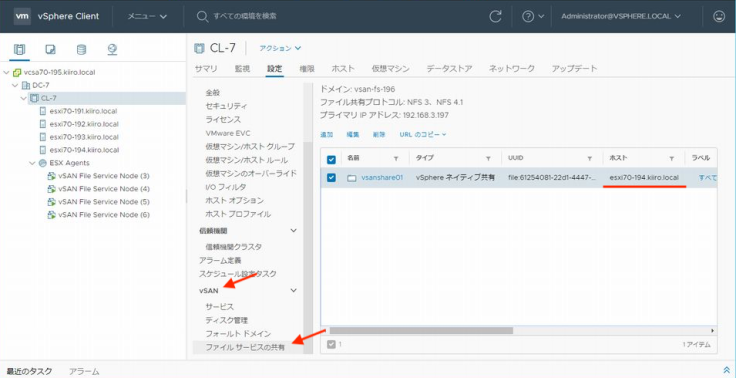Open フォールト ドメイン under vSAN
The image size is (736, 378).
click(238, 334)
